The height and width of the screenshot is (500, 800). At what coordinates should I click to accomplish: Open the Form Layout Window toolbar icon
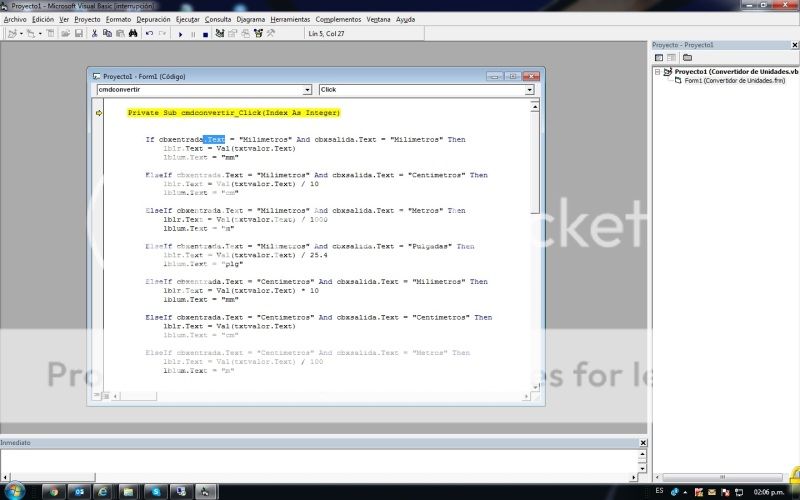[x=245, y=34]
